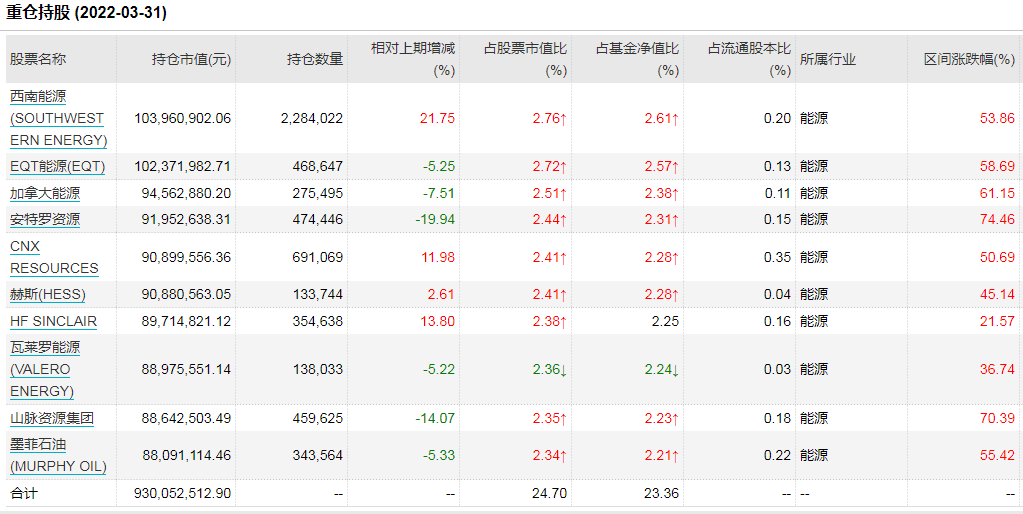Viewport: 1023px width, 514px height.
Task: Click the 所属行业 column header
Action: click(828, 59)
